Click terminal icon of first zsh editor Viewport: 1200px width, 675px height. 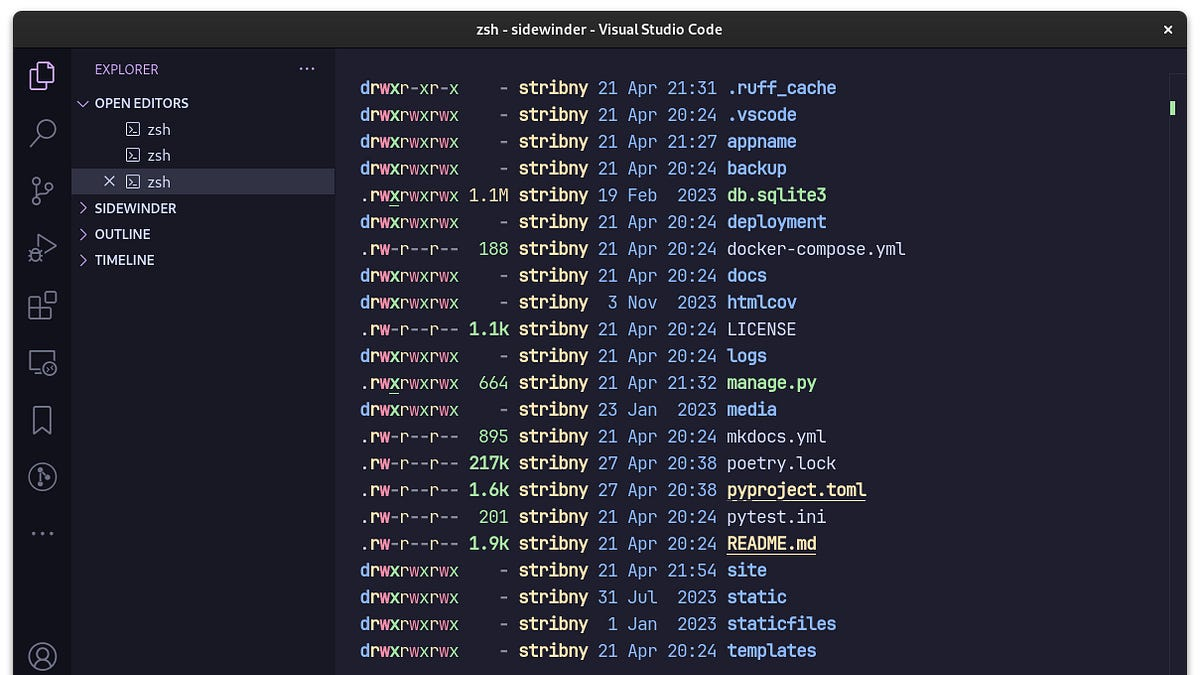[133, 129]
